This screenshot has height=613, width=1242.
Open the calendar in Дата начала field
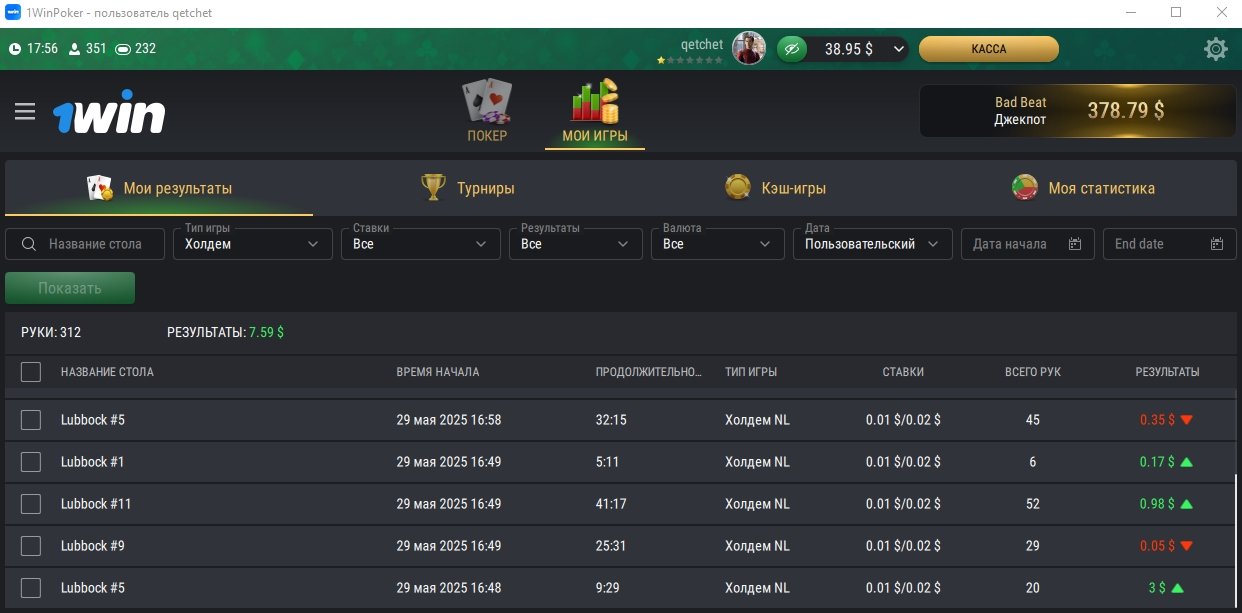tap(1075, 244)
